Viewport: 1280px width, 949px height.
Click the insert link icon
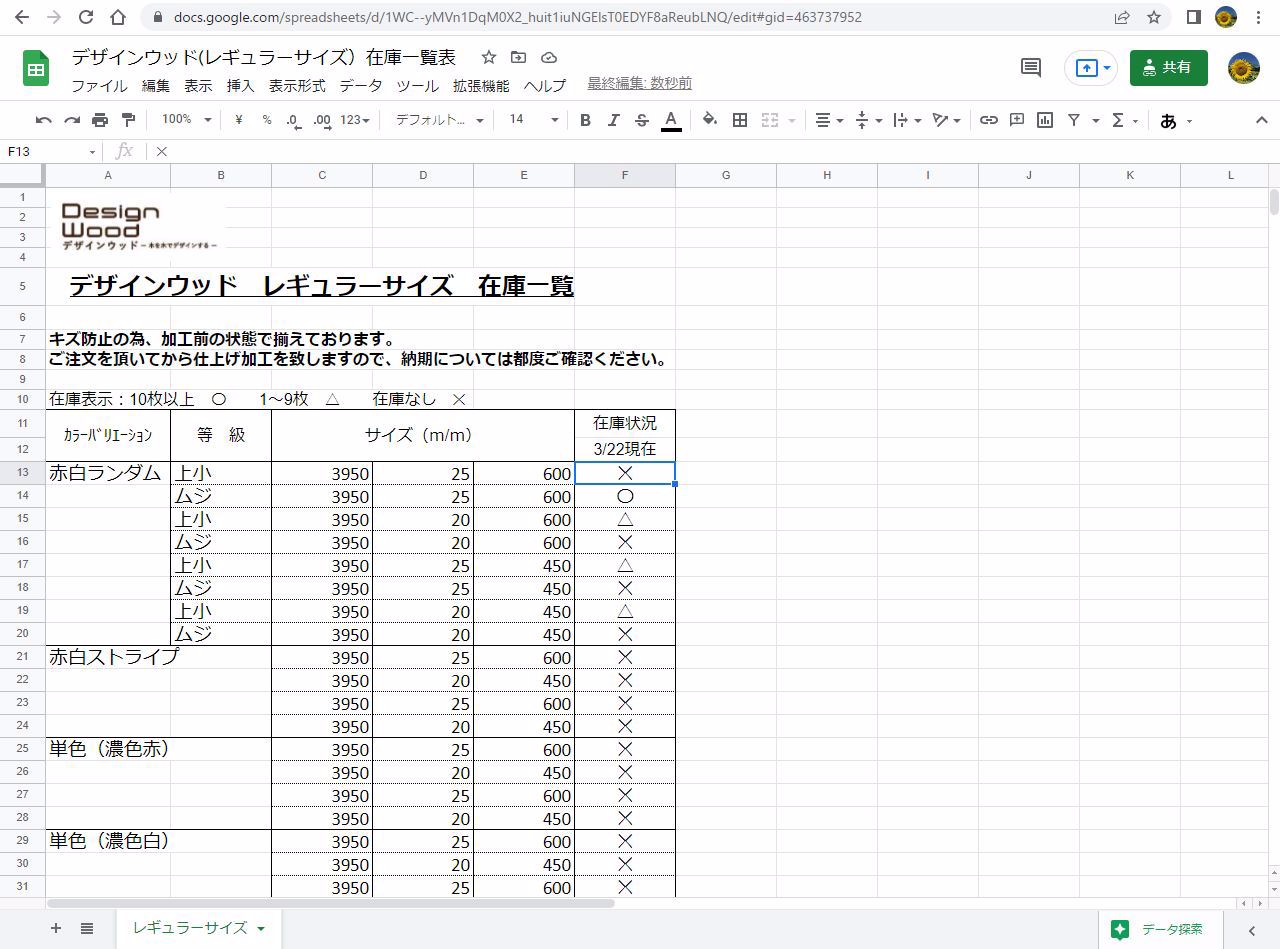click(988, 120)
